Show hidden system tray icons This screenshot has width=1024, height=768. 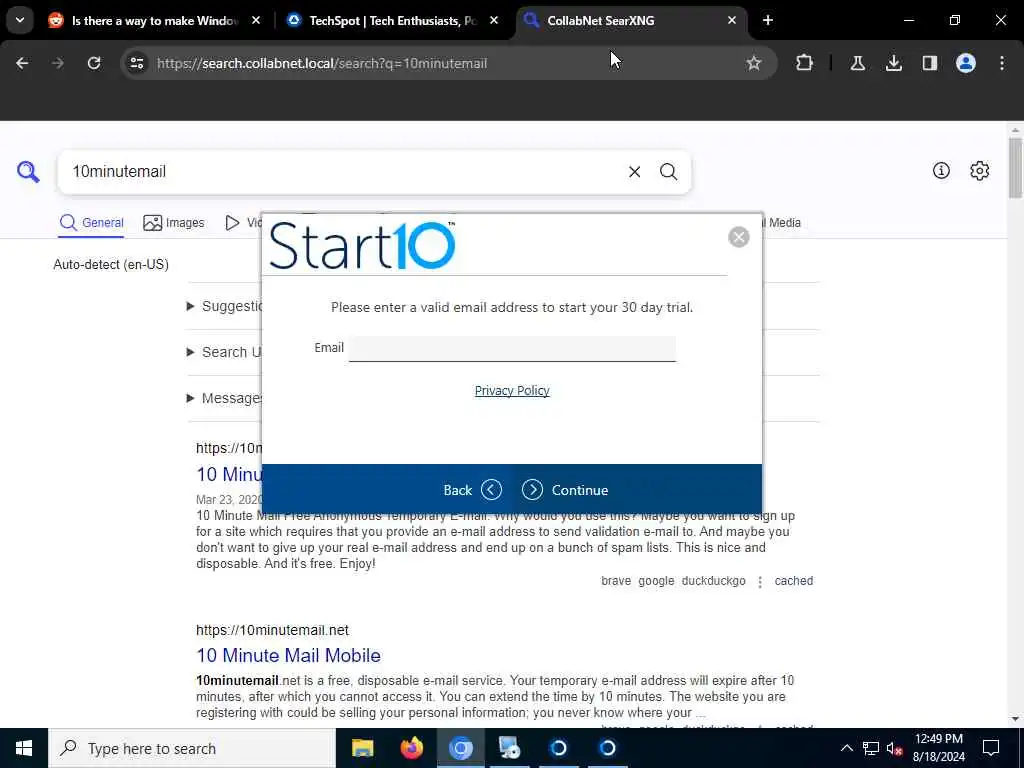(846, 748)
